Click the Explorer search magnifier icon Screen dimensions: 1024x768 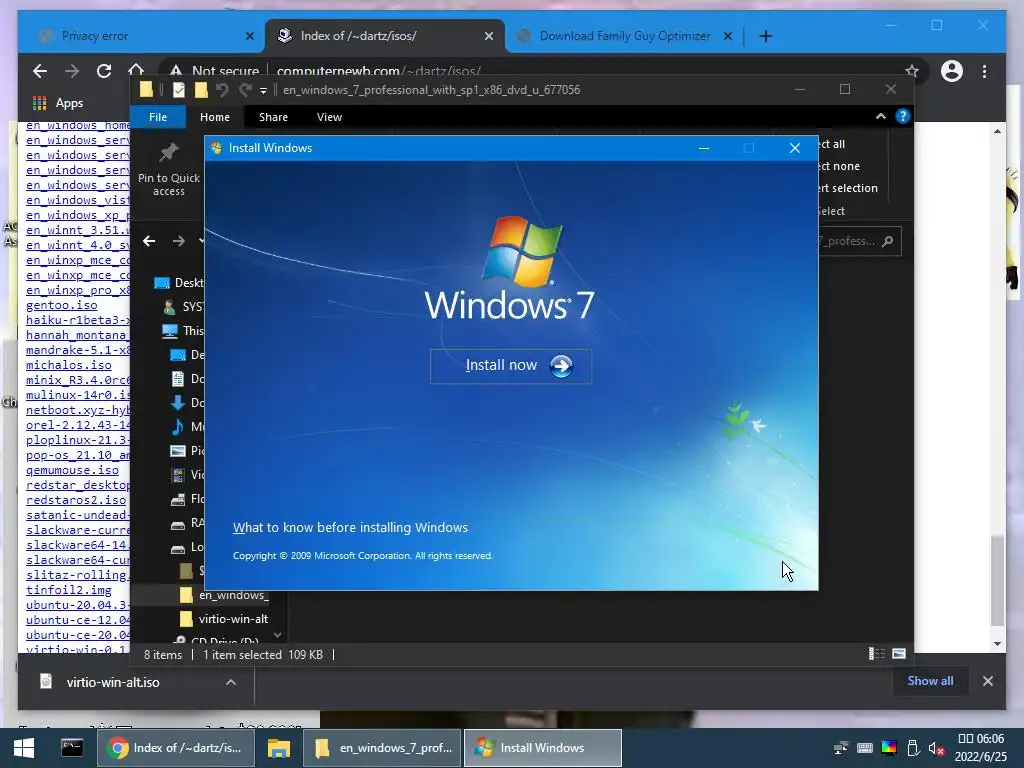tap(888, 241)
